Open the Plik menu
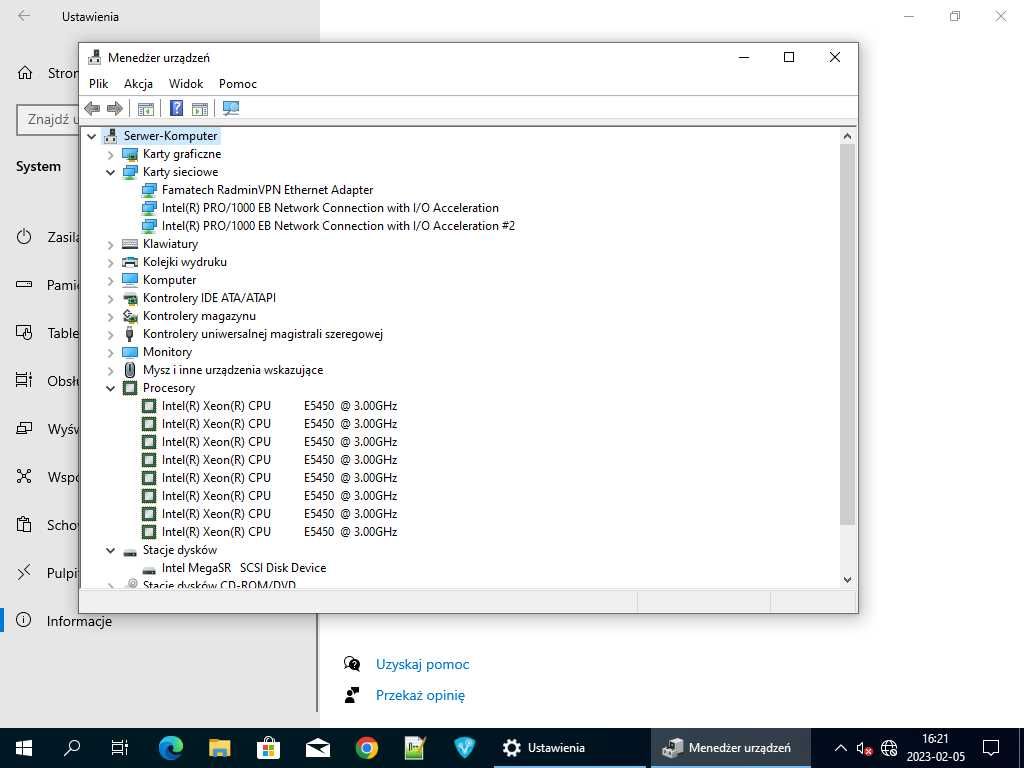 tap(99, 84)
